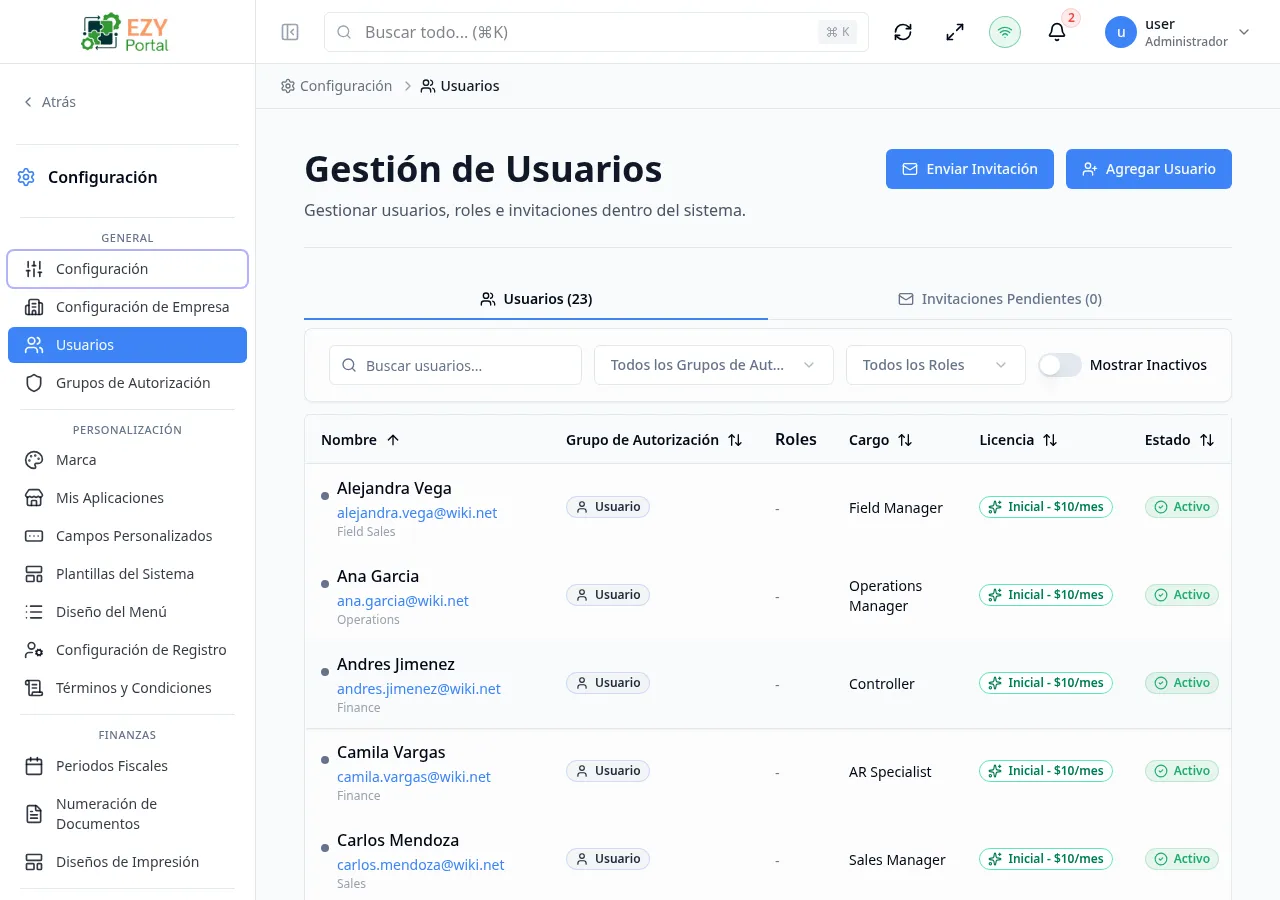Click Ana Garcia's license badge
The height and width of the screenshot is (900, 1280).
tap(1046, 595)
